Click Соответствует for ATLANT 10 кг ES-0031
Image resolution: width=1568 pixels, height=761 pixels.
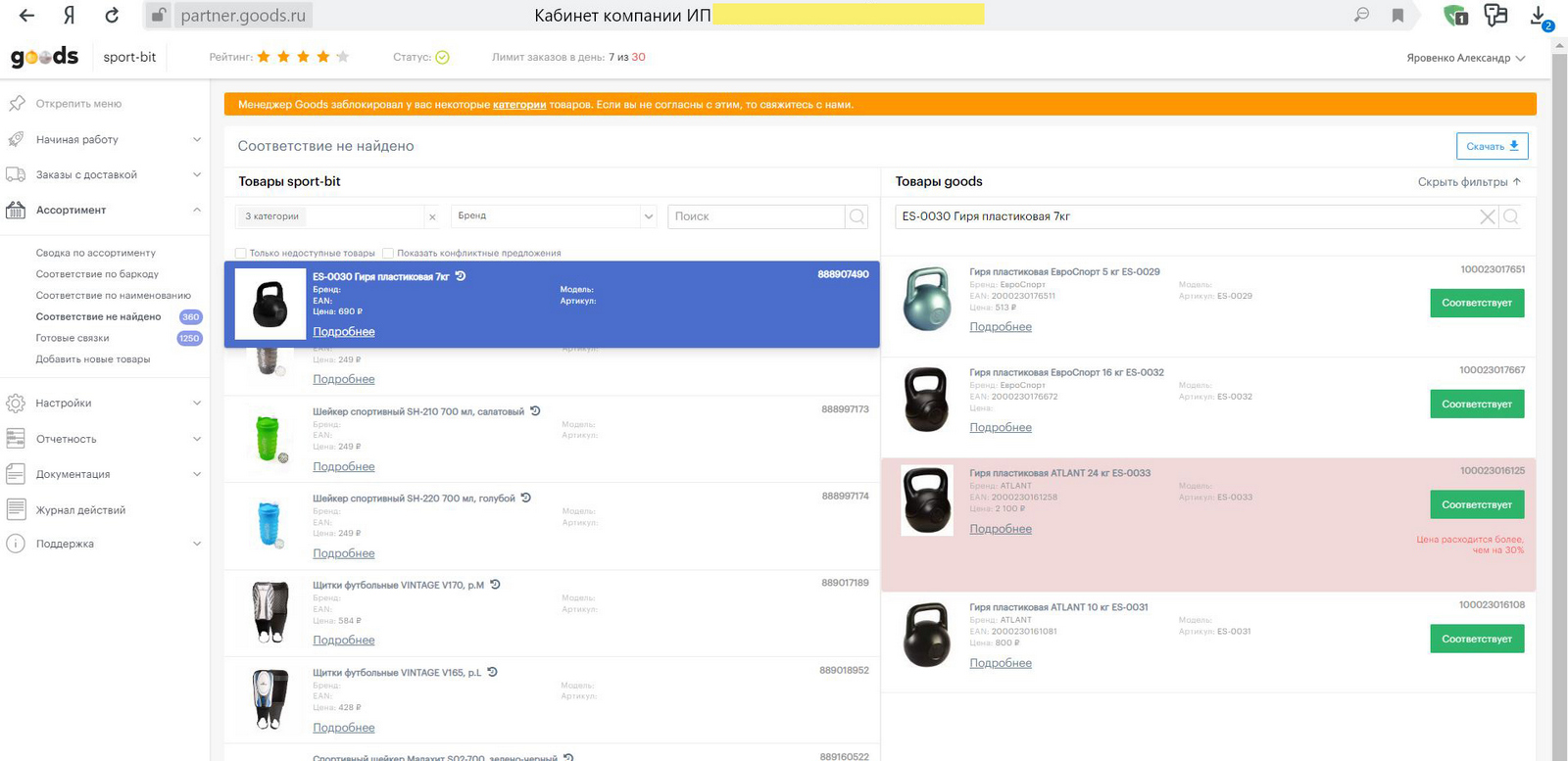(1477, 639)
